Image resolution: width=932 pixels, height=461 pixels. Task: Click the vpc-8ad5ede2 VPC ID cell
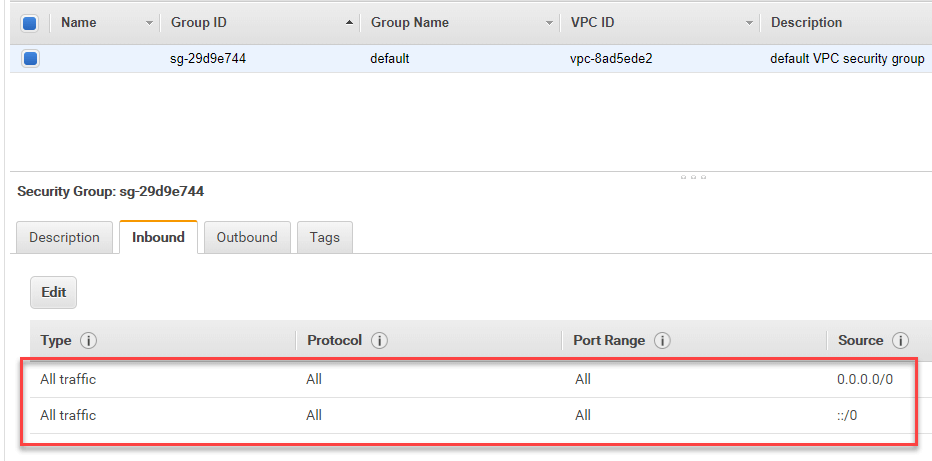click(611, 59)
